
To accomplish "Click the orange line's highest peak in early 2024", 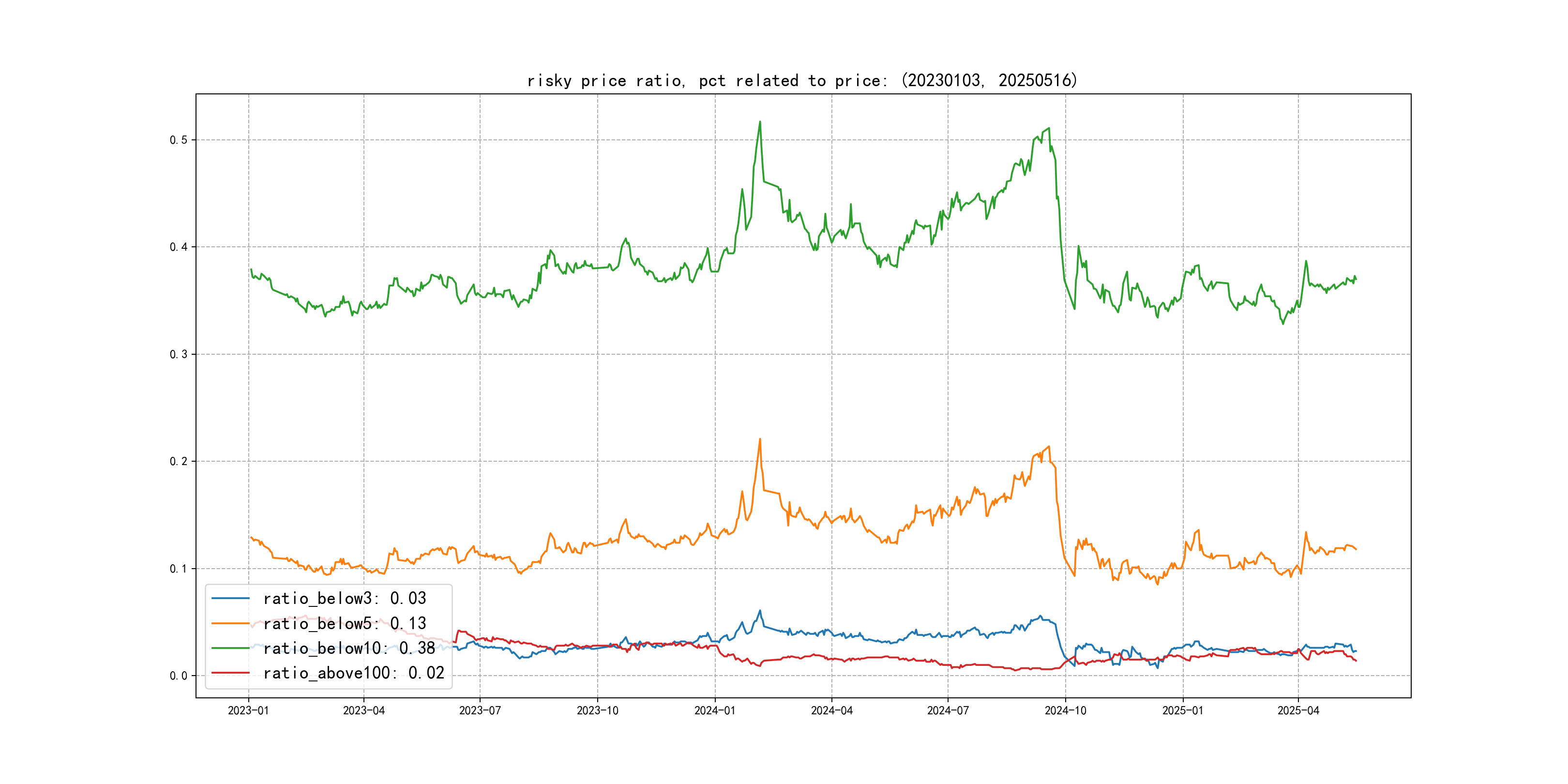I will 760,439.
